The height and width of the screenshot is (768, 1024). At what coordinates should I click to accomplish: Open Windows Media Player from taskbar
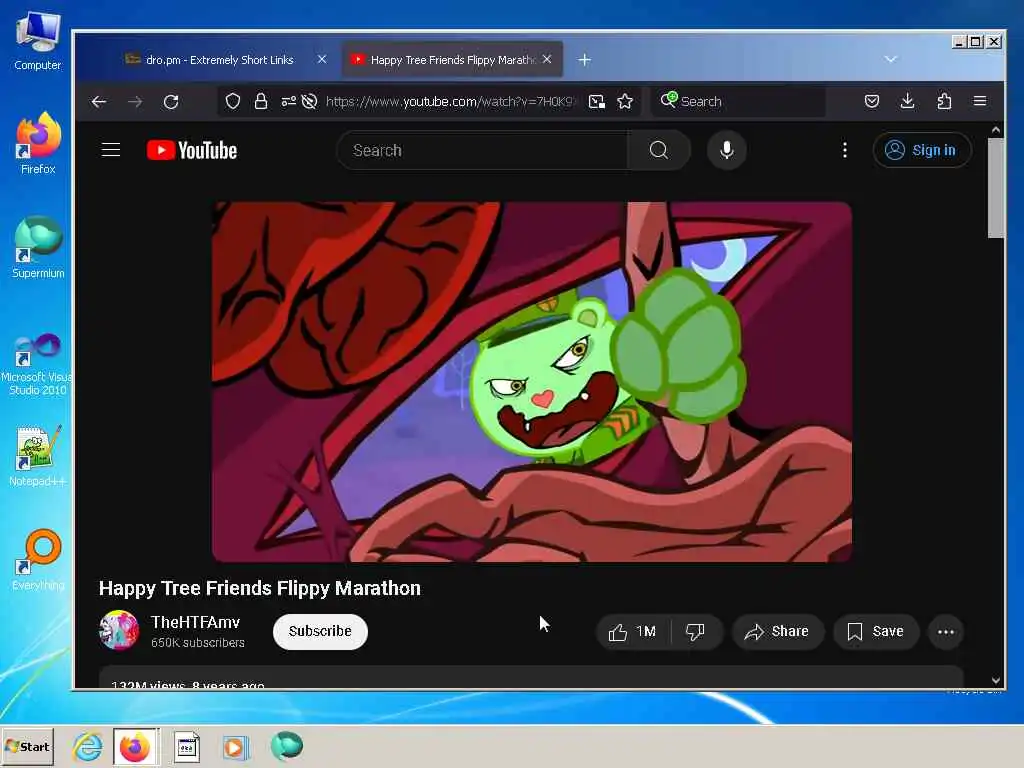(x=235, y=746)
